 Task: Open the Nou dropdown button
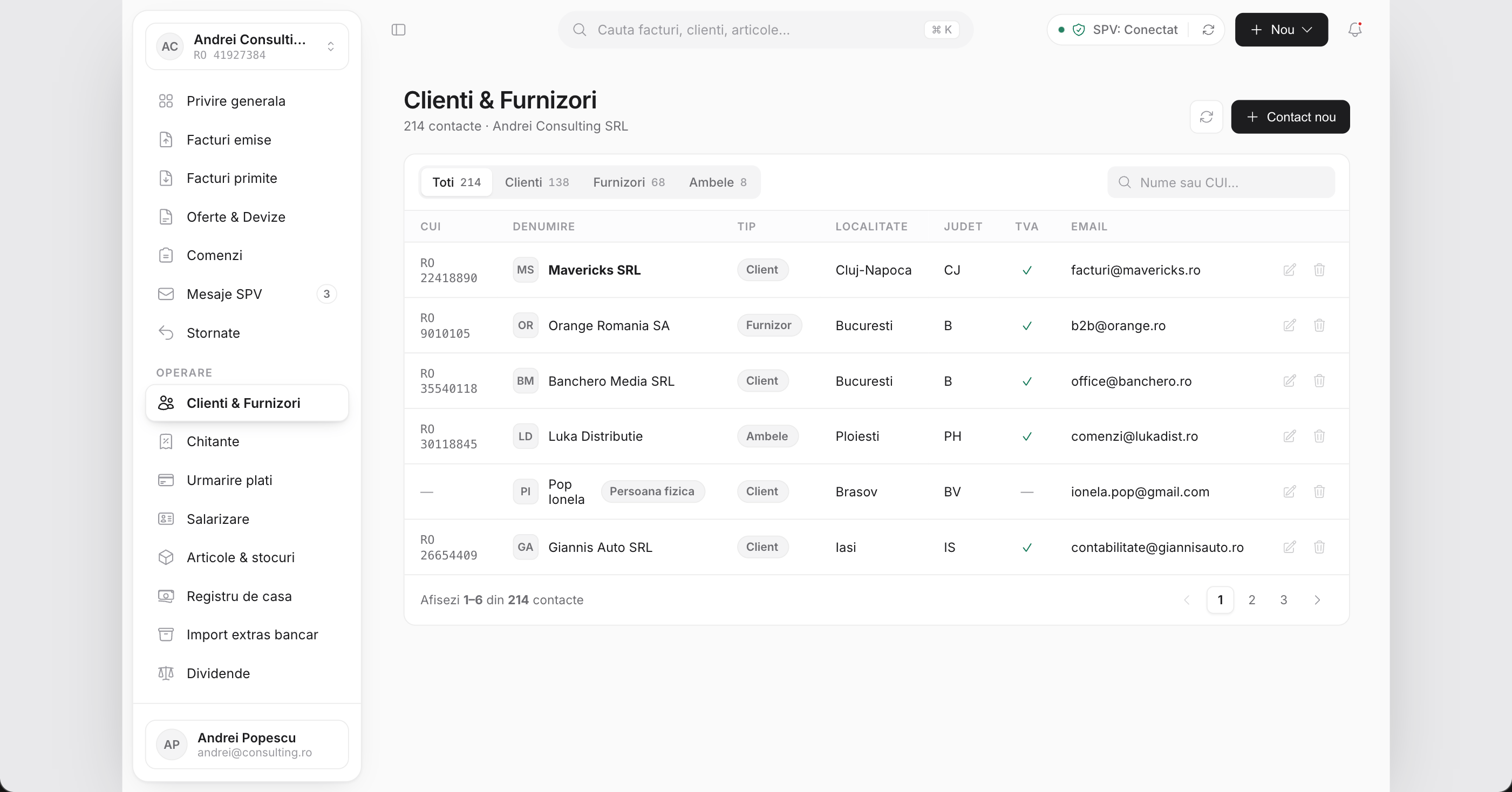(x=1281, y=30)
